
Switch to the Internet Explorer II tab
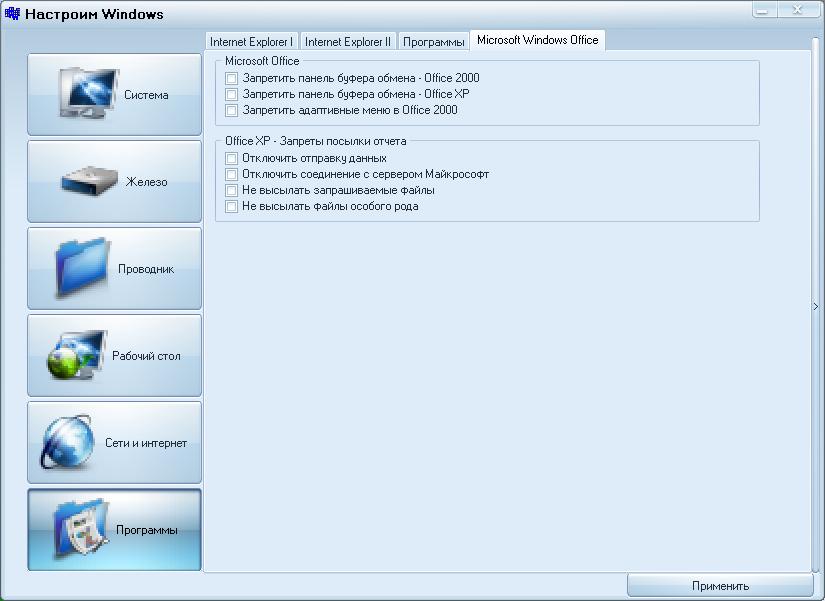pyautogui.click(x=348, y=42)
